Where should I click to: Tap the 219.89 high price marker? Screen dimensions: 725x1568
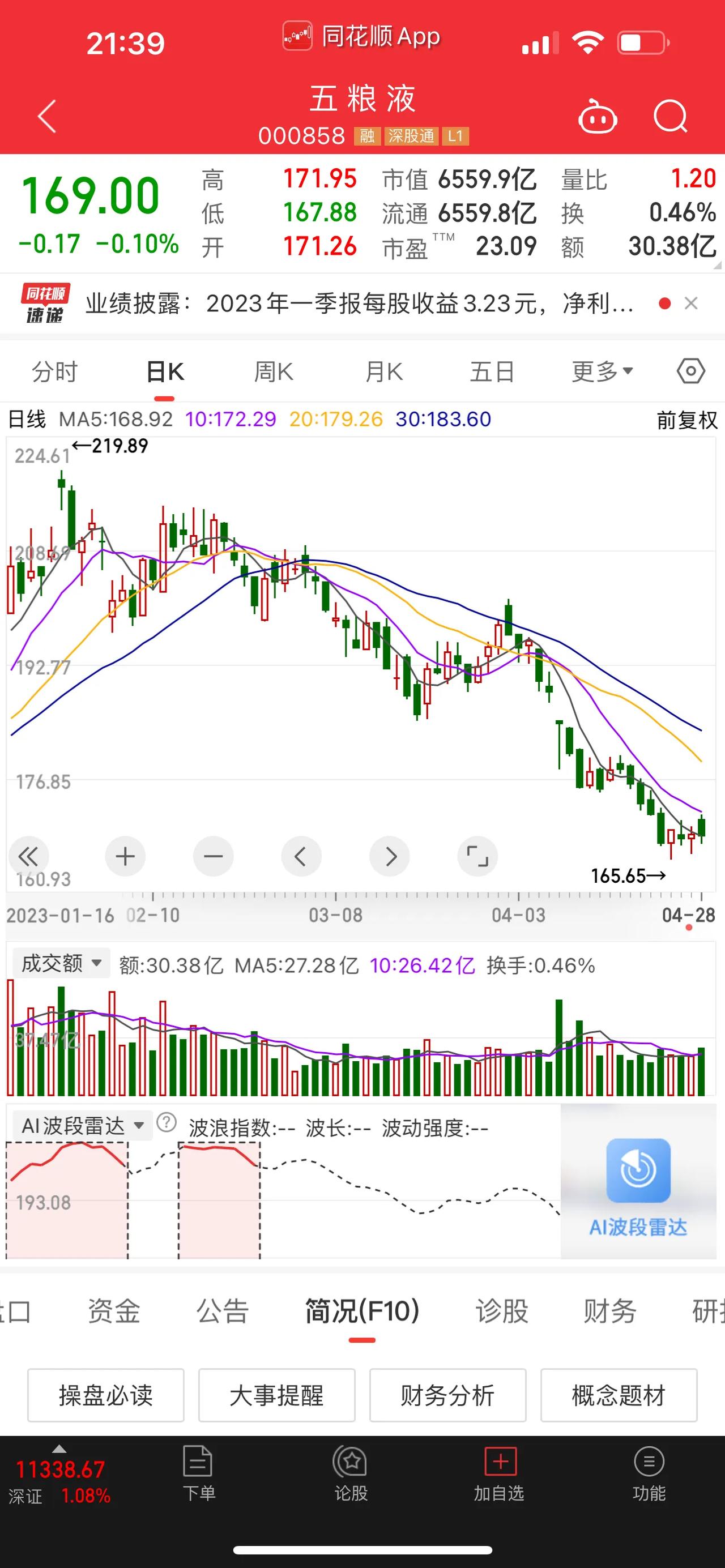point(110,446)
